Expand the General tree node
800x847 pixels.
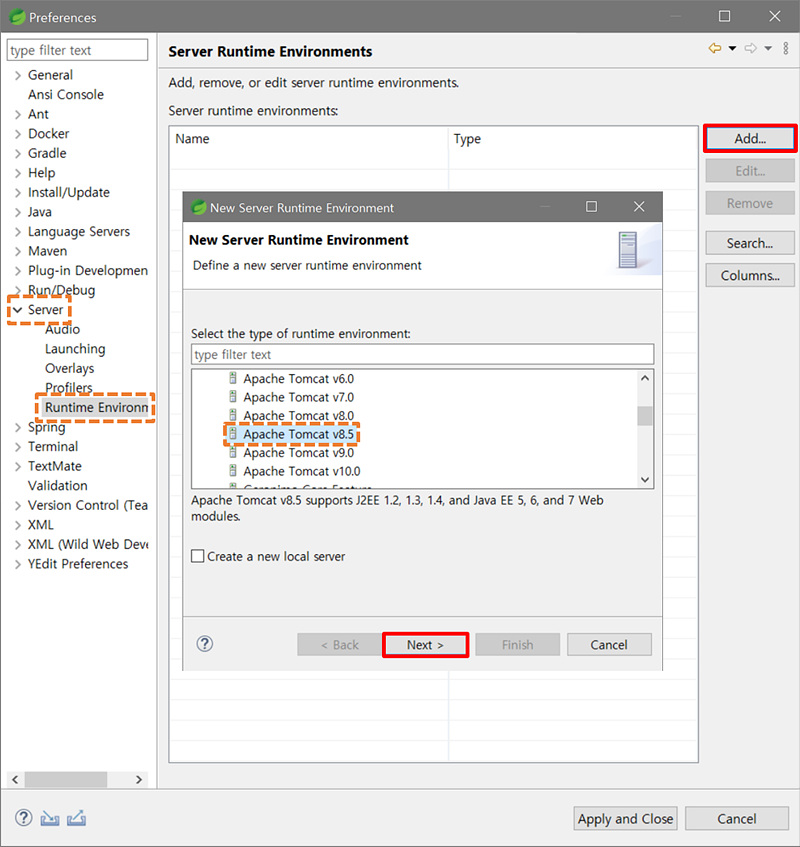18,75
